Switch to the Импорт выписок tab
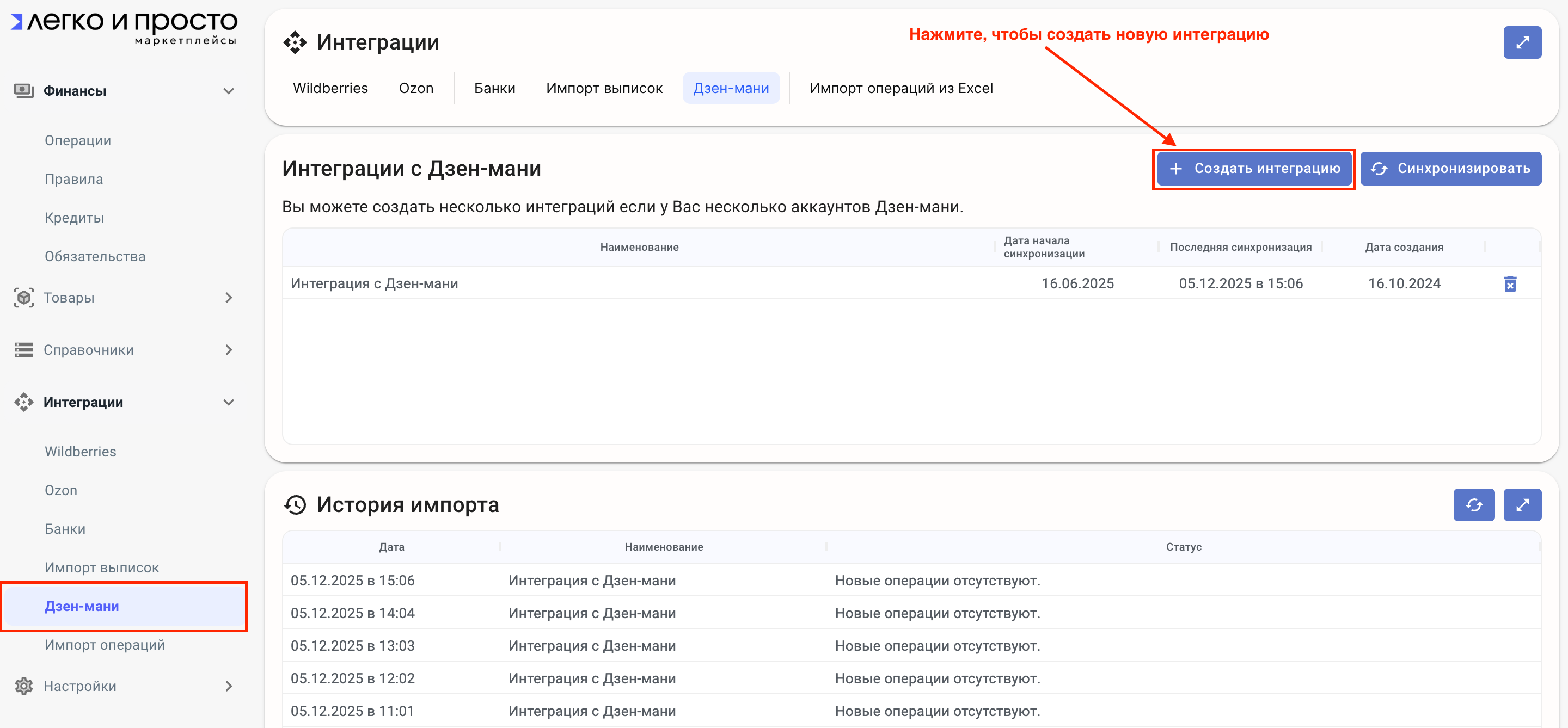 coord(604,88)
